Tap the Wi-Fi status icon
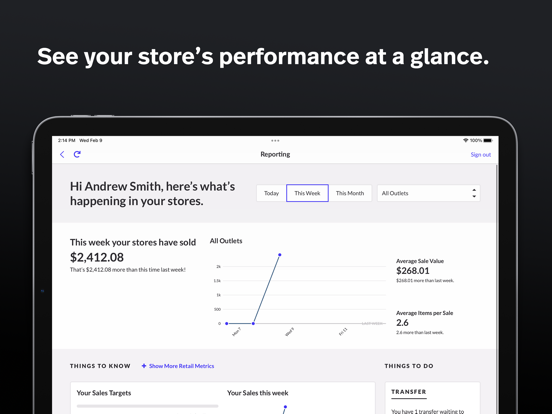The width and height of the screenshot is (552, 414). click(465, 140)
